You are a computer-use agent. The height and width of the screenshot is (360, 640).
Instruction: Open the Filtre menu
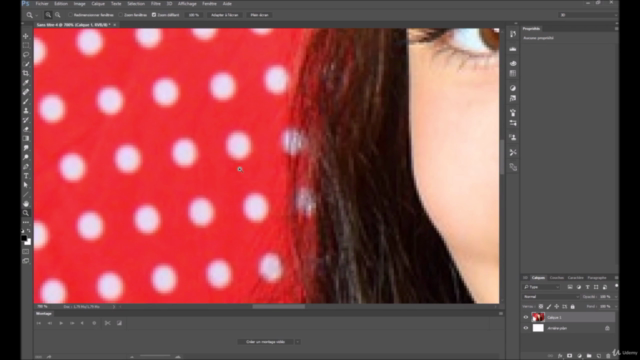(x=156, y=4)
